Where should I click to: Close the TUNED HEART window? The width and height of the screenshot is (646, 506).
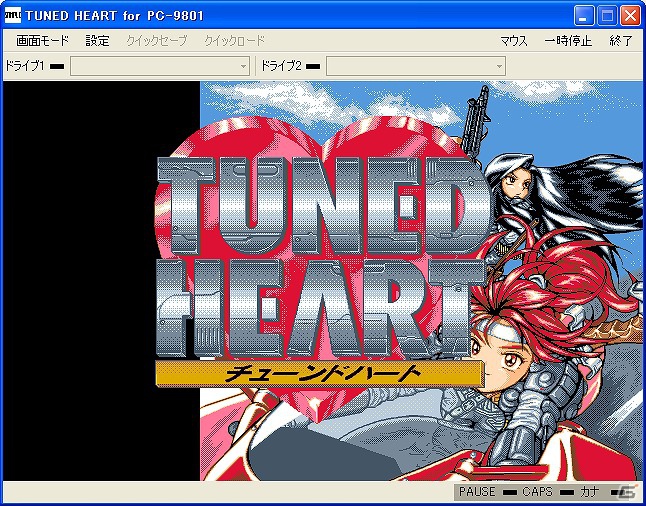pos(630,16)
